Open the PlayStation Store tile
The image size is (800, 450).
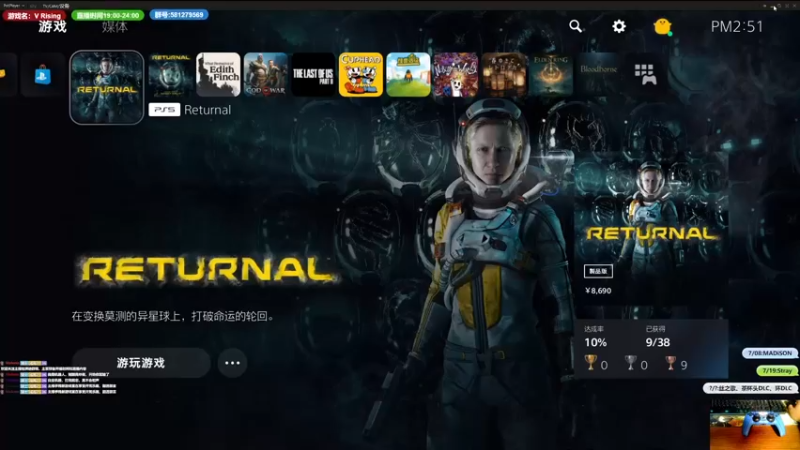point(42,76)
